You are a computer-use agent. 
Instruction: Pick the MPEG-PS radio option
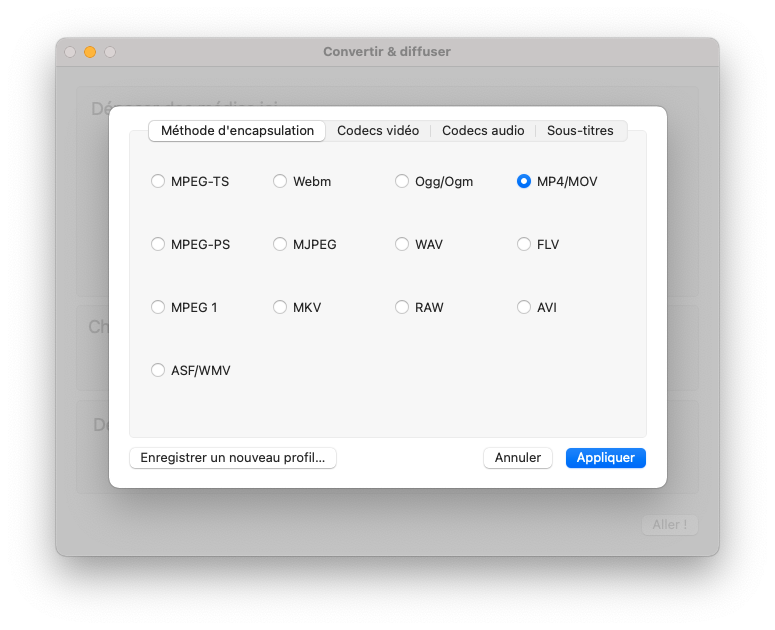pos(158,244)
